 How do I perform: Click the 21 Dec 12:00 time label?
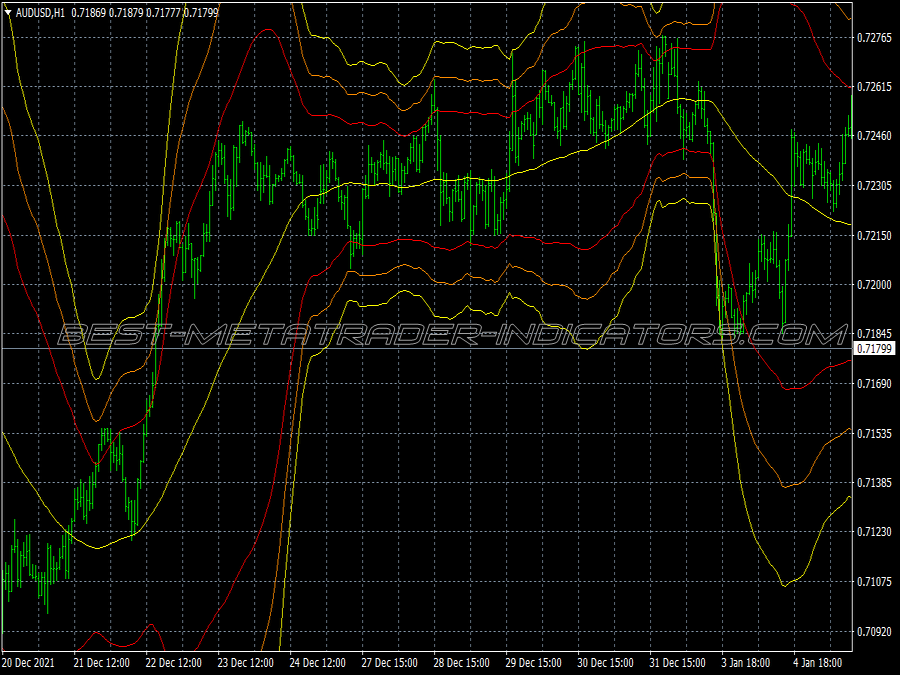pyautogui.click(x=102, y=663)
